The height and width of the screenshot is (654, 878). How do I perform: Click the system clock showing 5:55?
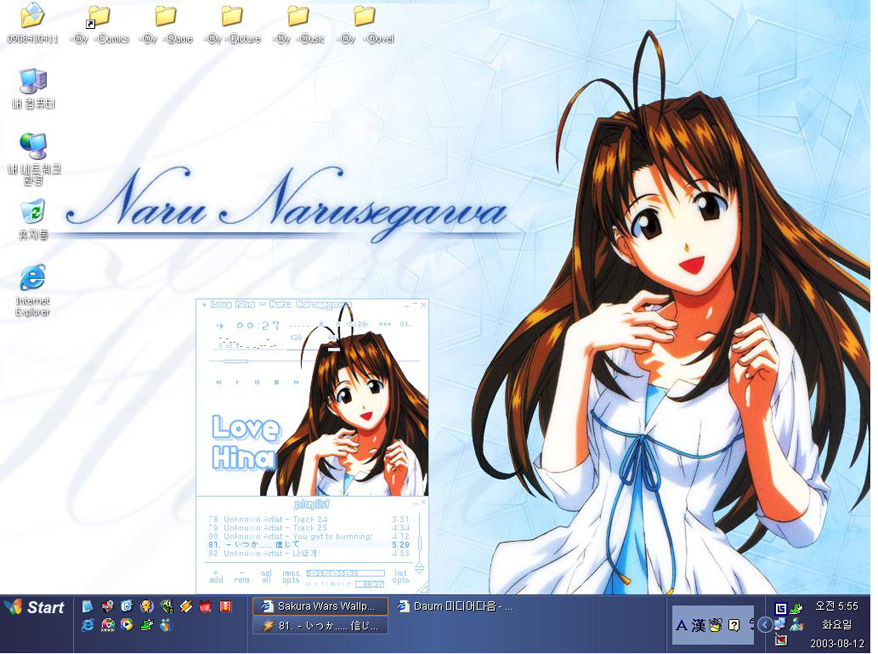tap(837, 606)
